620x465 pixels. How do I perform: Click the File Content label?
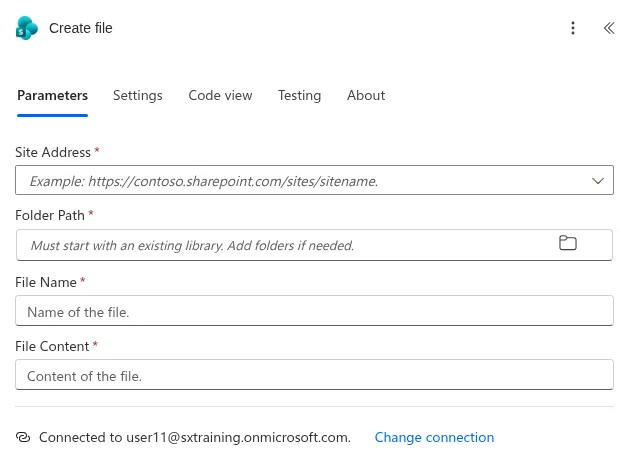tap(52, 346)
